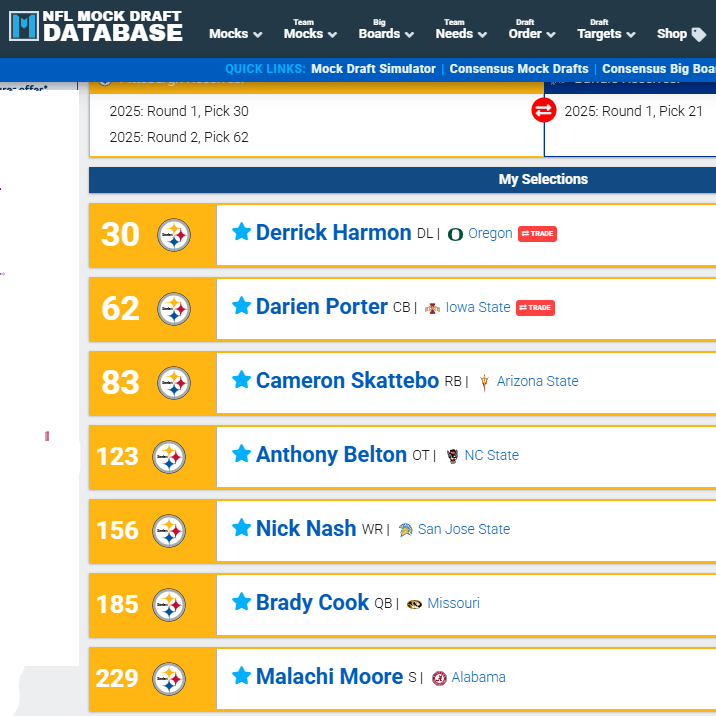
Task: Click the red trade swap icon
Action: tap(543, 111)
